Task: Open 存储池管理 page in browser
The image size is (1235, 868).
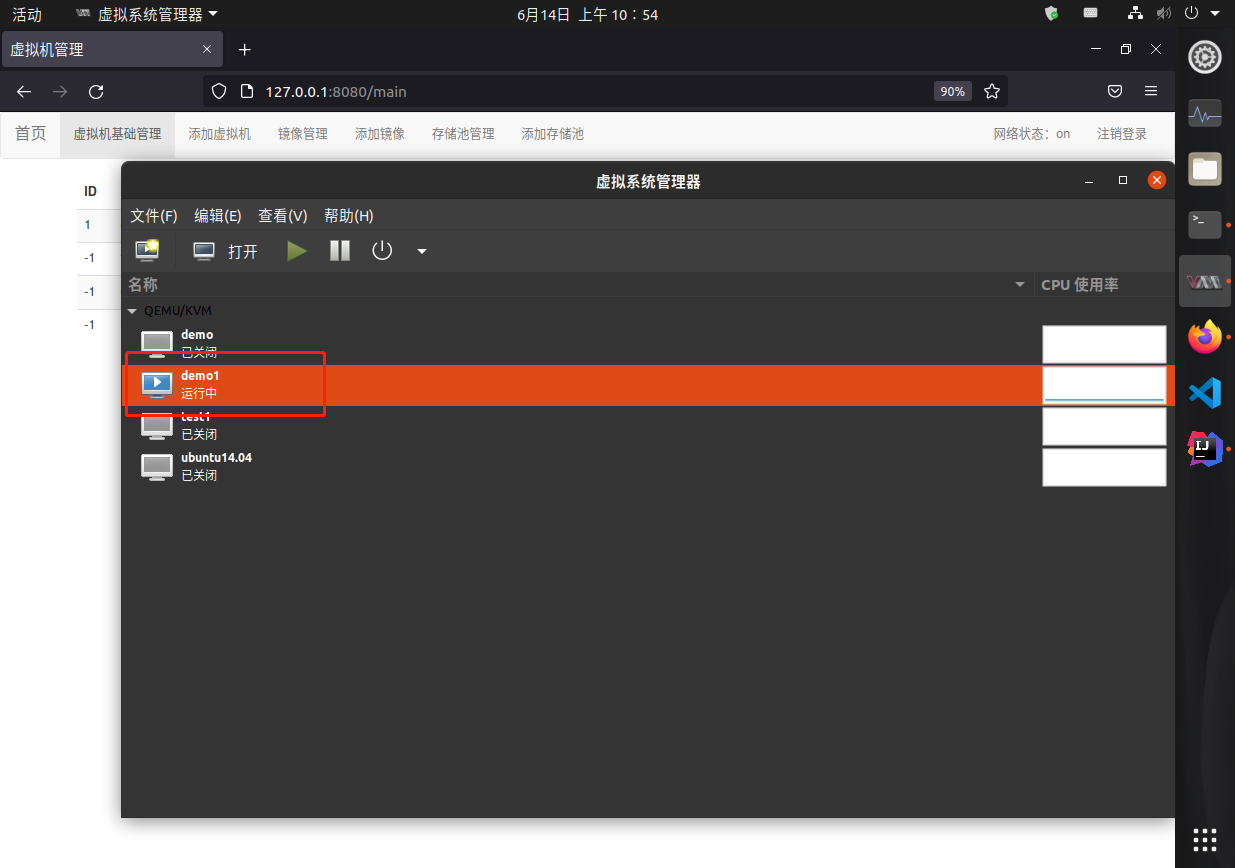Action: pos(463,134)
